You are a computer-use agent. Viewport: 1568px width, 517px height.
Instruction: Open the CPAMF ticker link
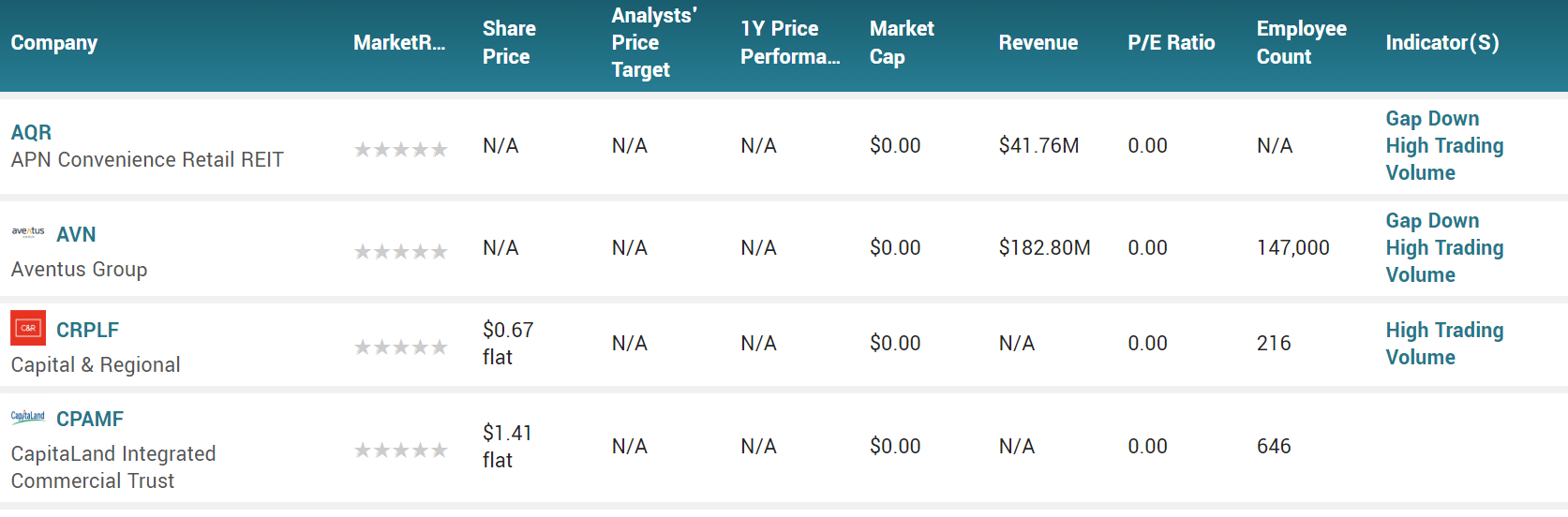point(90,419)
